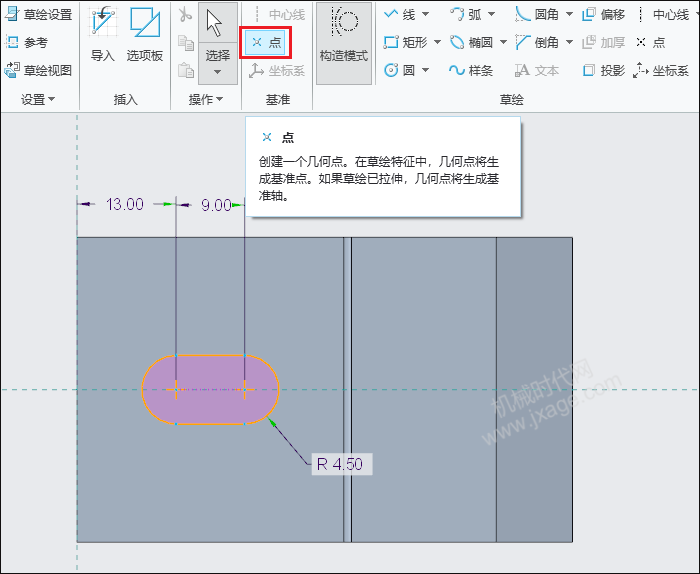
Task: Click 点 in the 草绘 group
Action: [x=650, y=42]
